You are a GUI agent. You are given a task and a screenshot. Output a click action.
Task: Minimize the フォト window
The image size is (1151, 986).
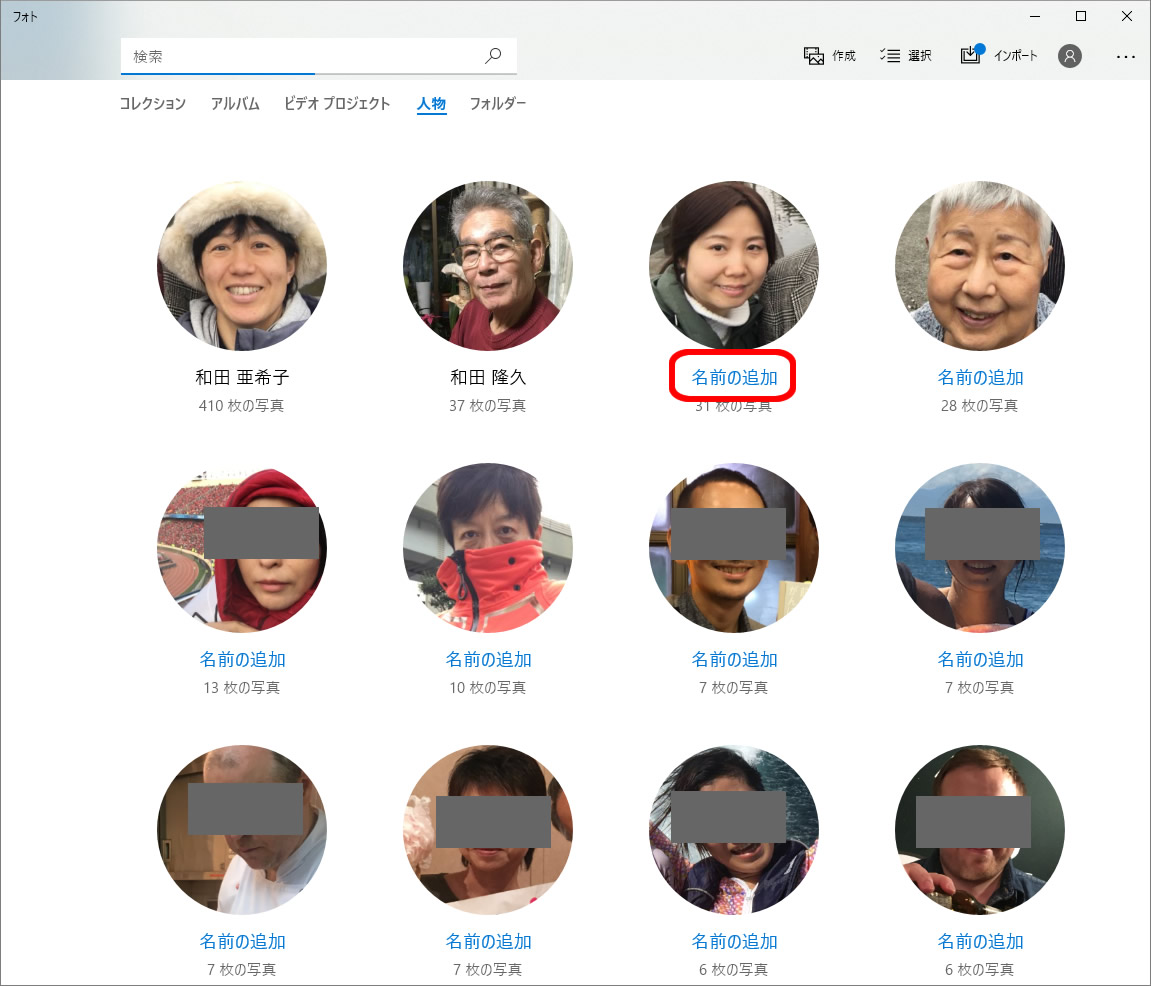coord(1034,16)
